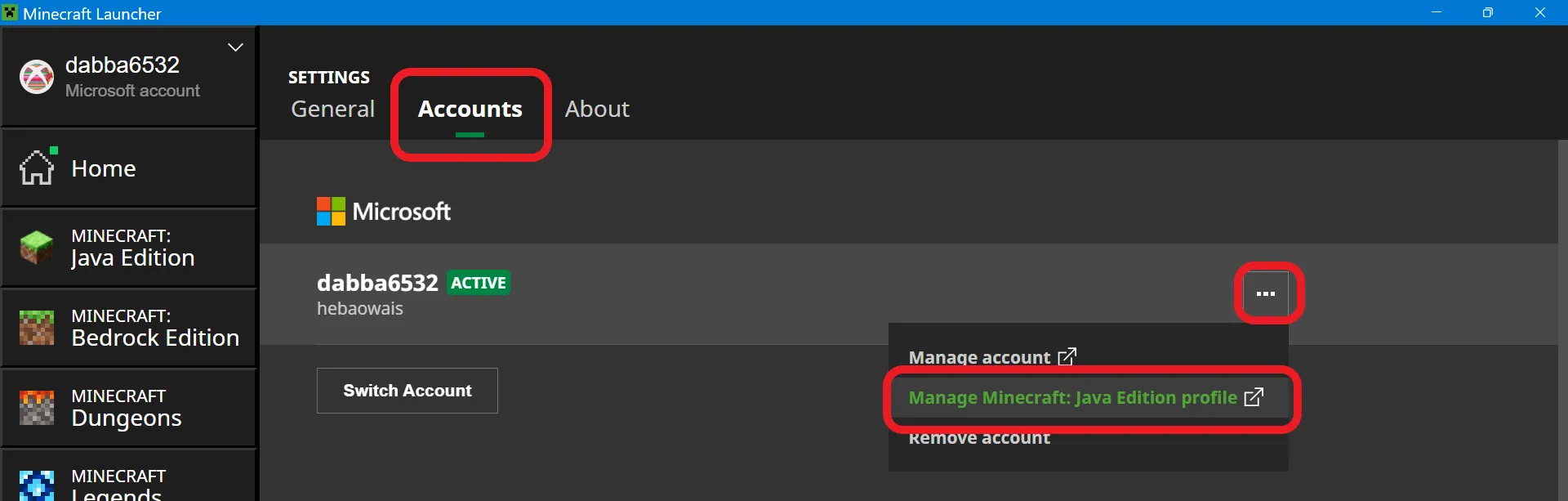
Task: Select Minecraft: Bedrock Edition in sidebar
Action: pyautogui.click(x=129, y=328)
